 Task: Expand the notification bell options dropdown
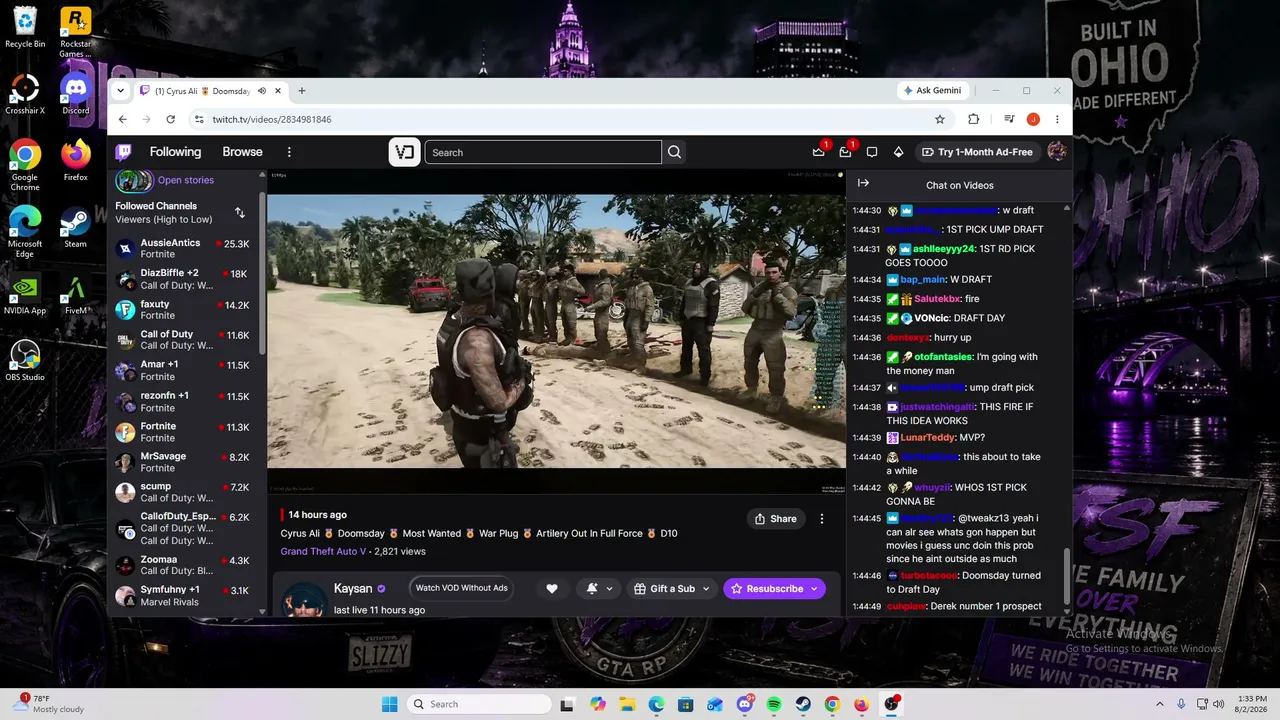point(609,589)
